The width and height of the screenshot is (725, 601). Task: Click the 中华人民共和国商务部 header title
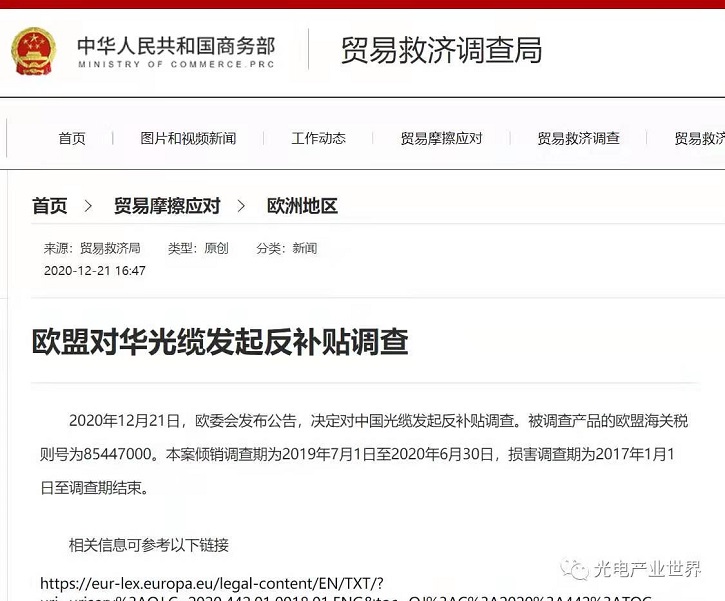176,46
